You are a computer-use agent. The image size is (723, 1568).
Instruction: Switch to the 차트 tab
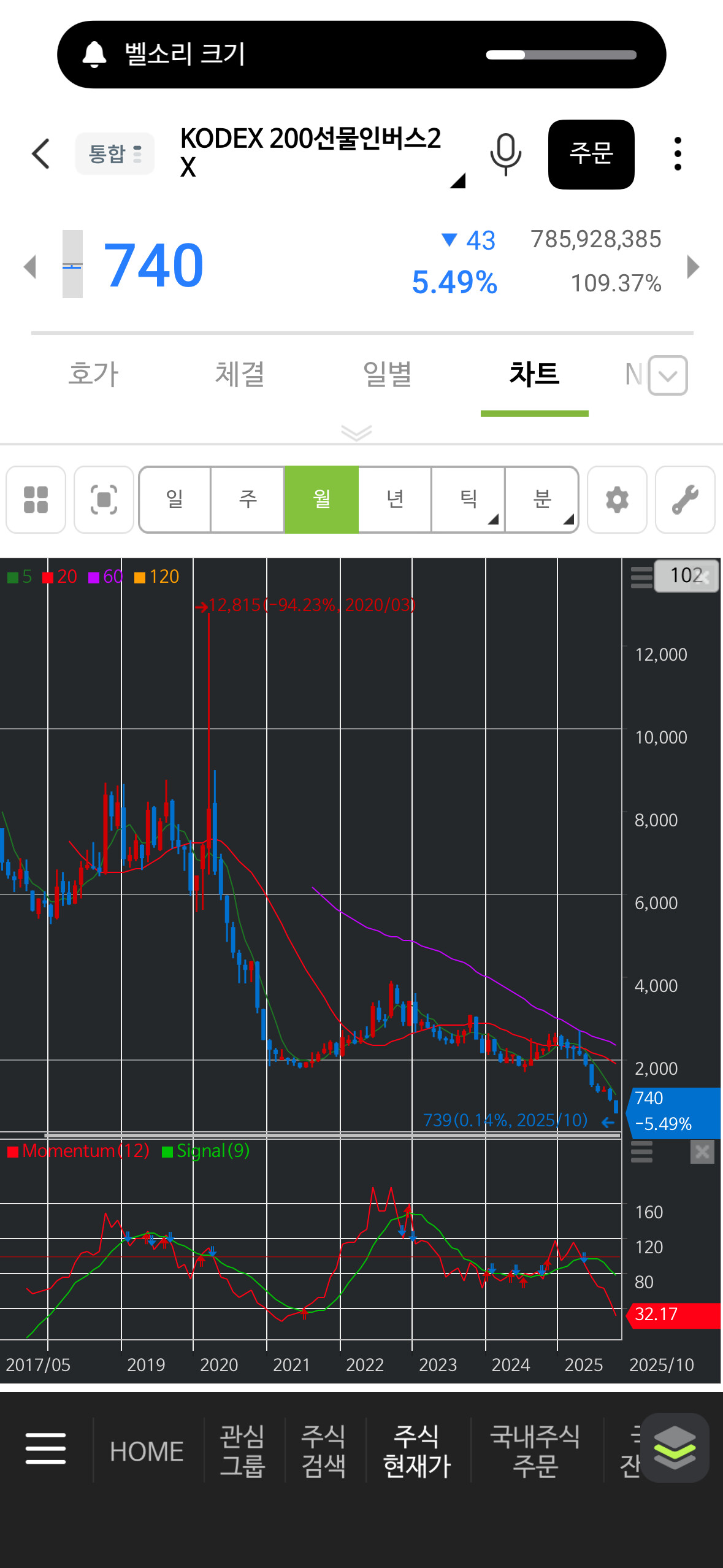tap(534, 374)
